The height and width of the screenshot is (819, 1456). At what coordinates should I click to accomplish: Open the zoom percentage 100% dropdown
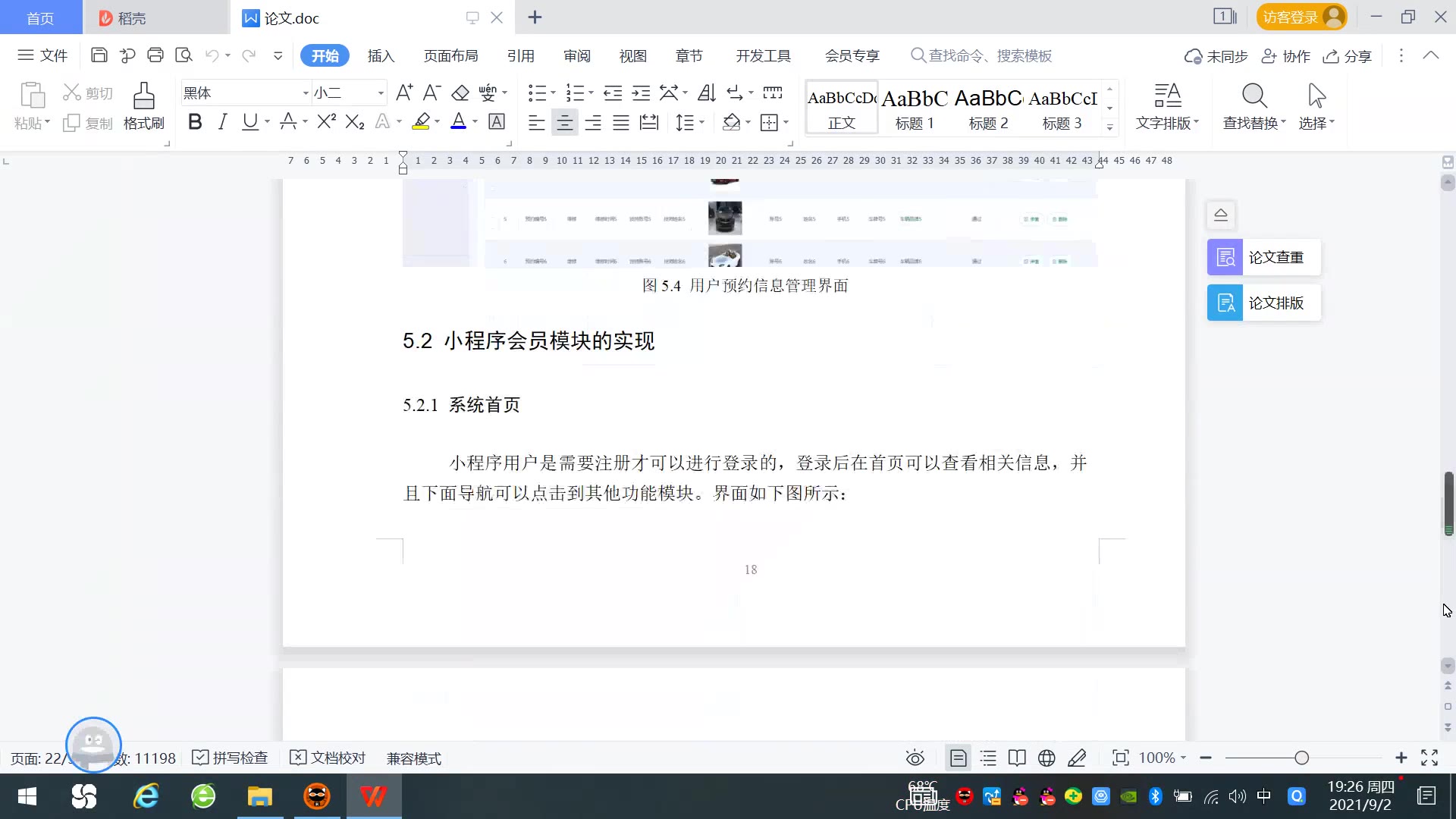1163,758
